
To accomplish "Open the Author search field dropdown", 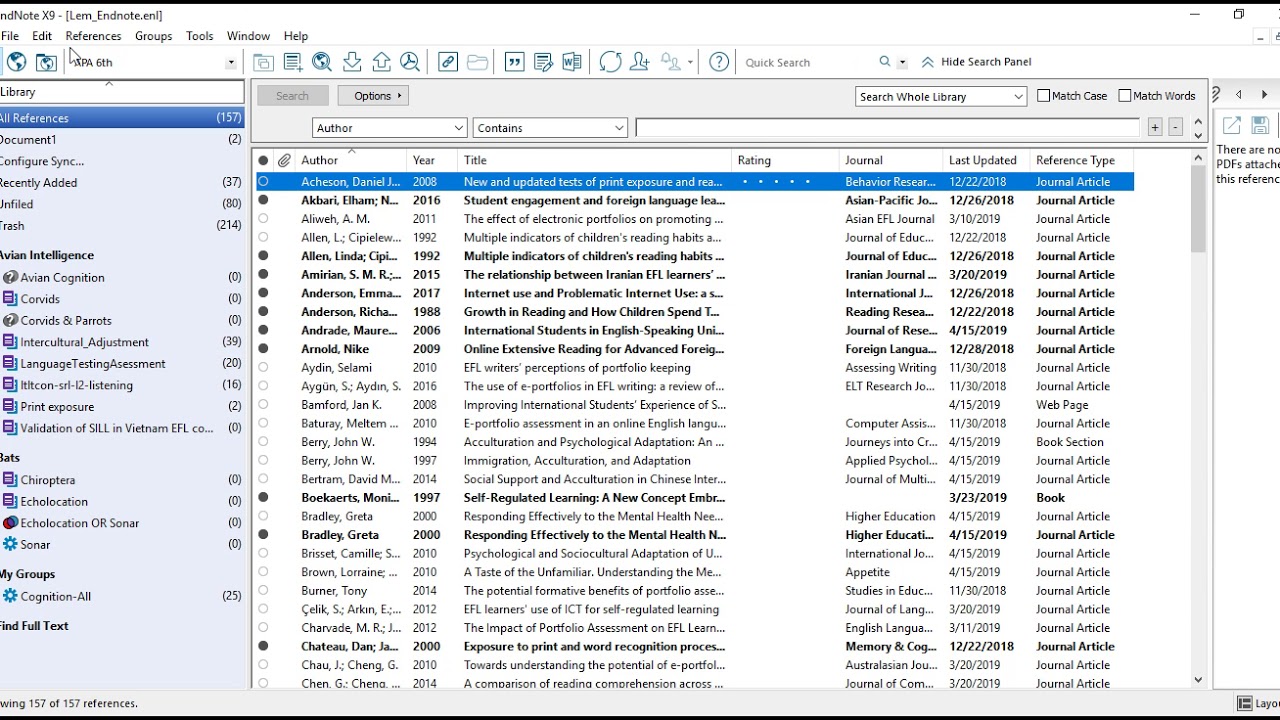I will (390, 128).
